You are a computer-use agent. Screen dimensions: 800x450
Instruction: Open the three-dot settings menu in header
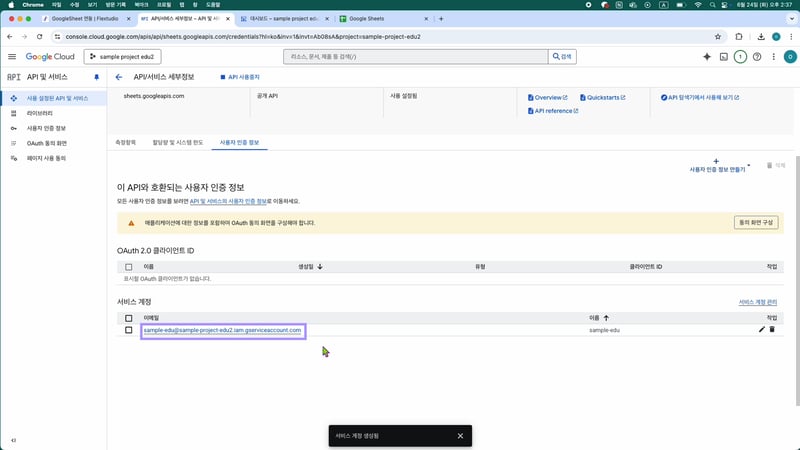[x=773, y=57]
